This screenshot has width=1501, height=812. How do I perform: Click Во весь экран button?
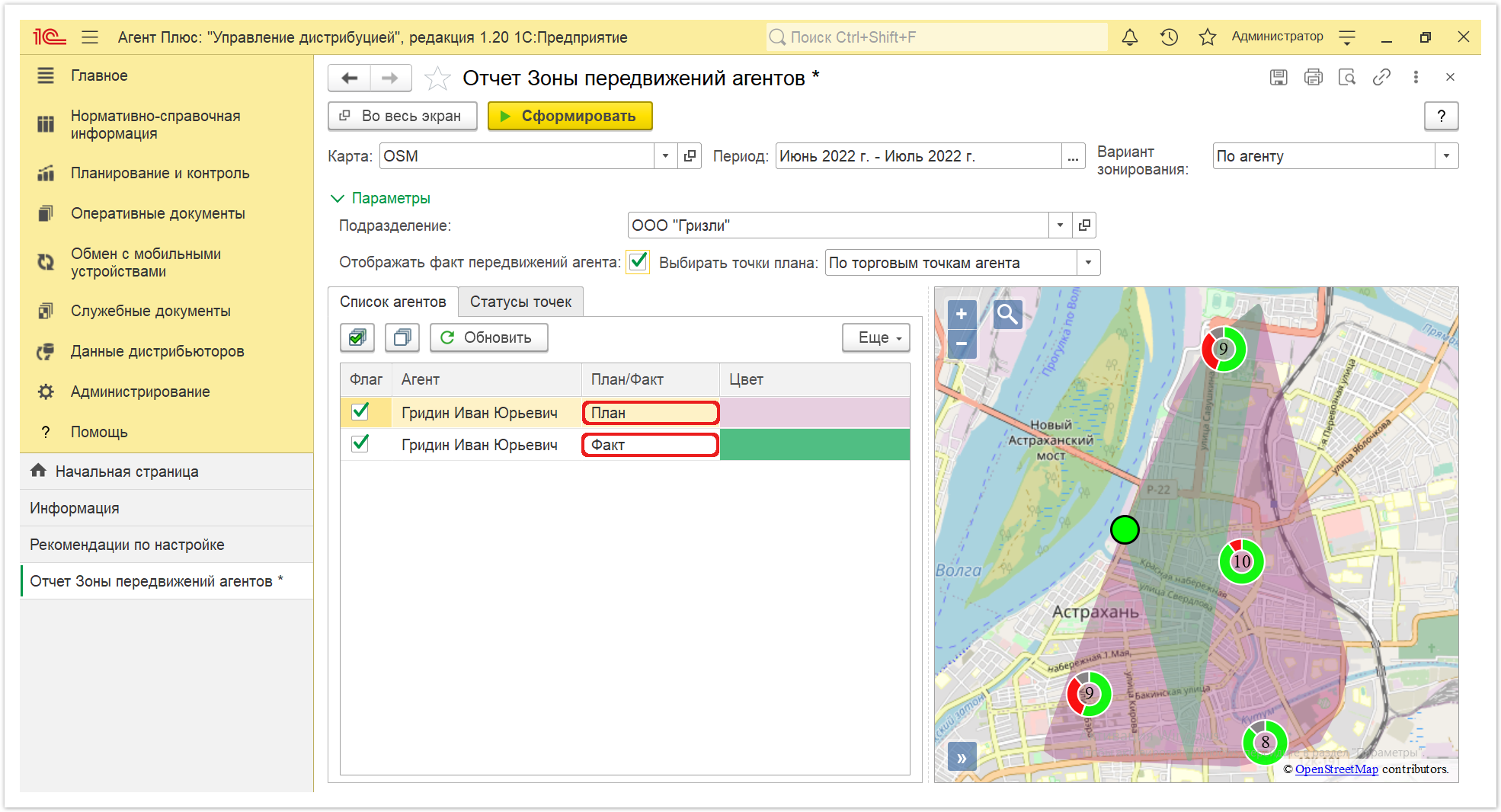click(402, 116)
